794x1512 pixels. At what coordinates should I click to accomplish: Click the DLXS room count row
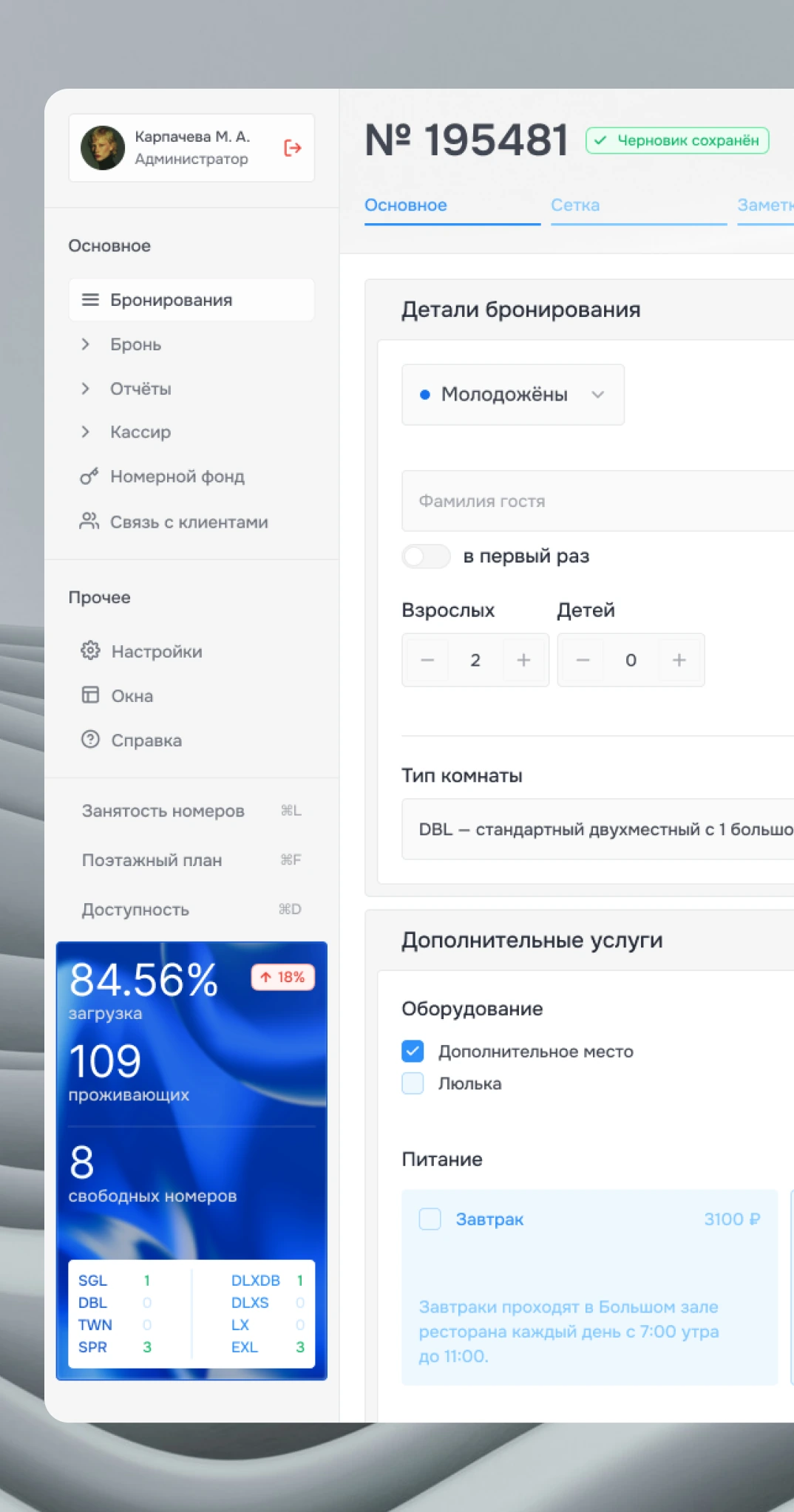pos(268,1303)
